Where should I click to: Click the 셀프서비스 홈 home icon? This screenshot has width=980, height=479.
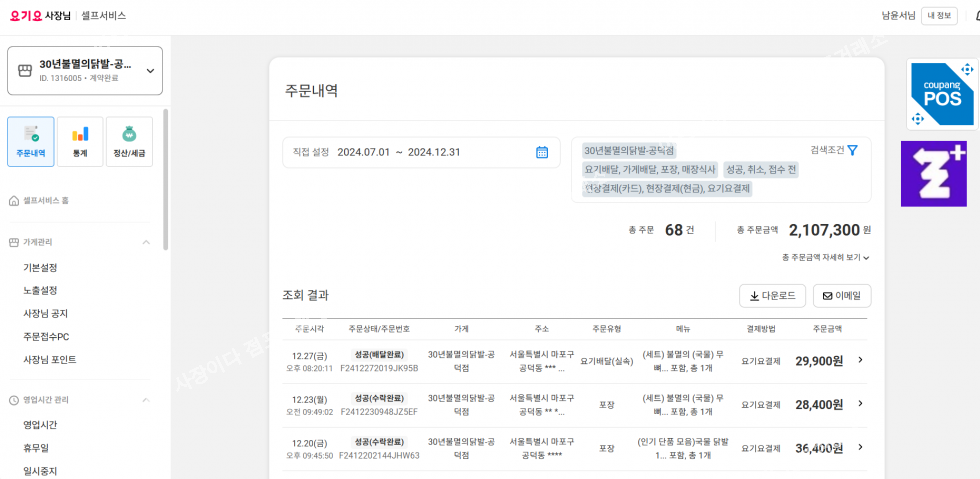(x=14, y=201)
